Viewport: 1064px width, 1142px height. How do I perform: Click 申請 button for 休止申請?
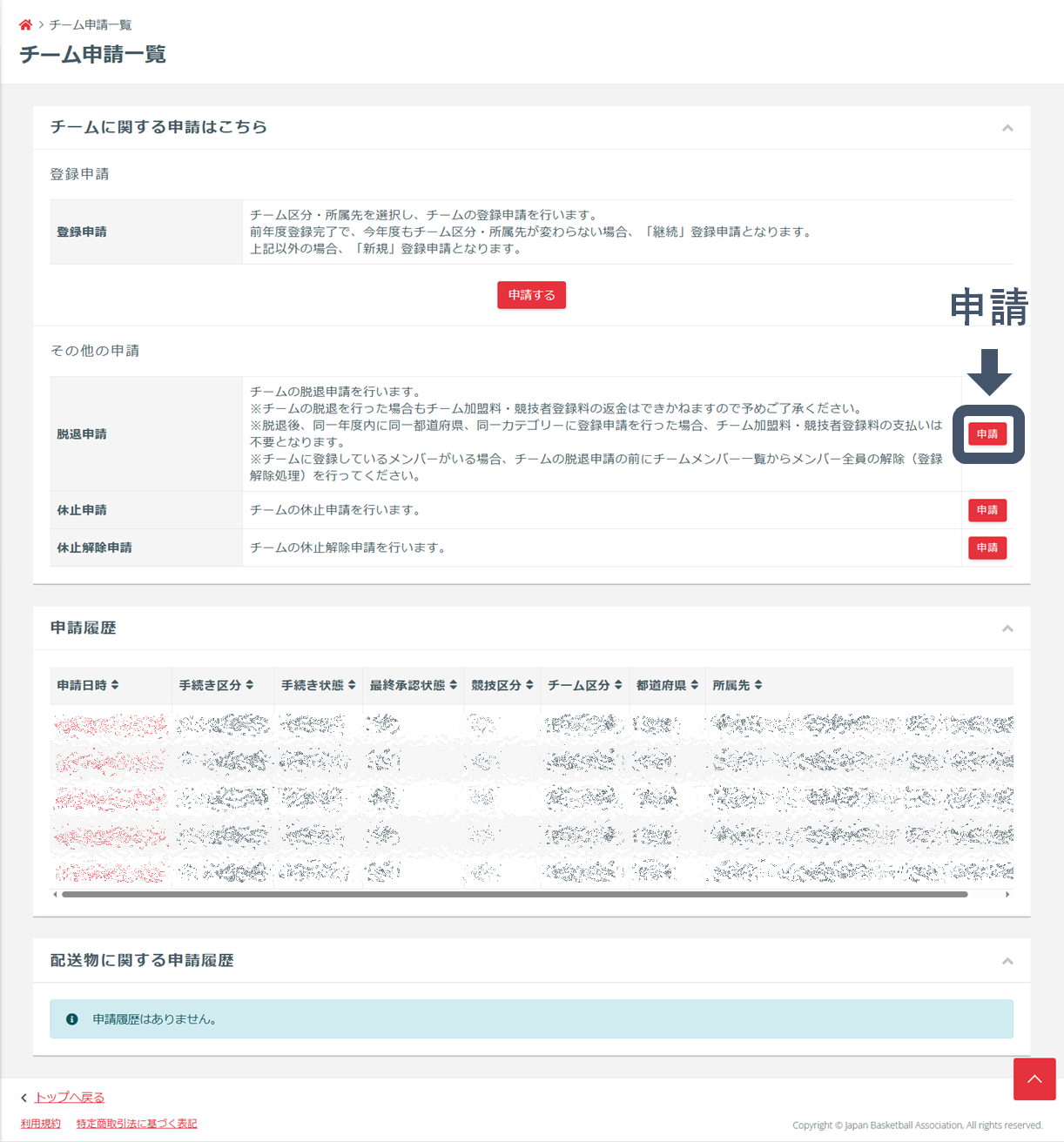tap(987, 510)
